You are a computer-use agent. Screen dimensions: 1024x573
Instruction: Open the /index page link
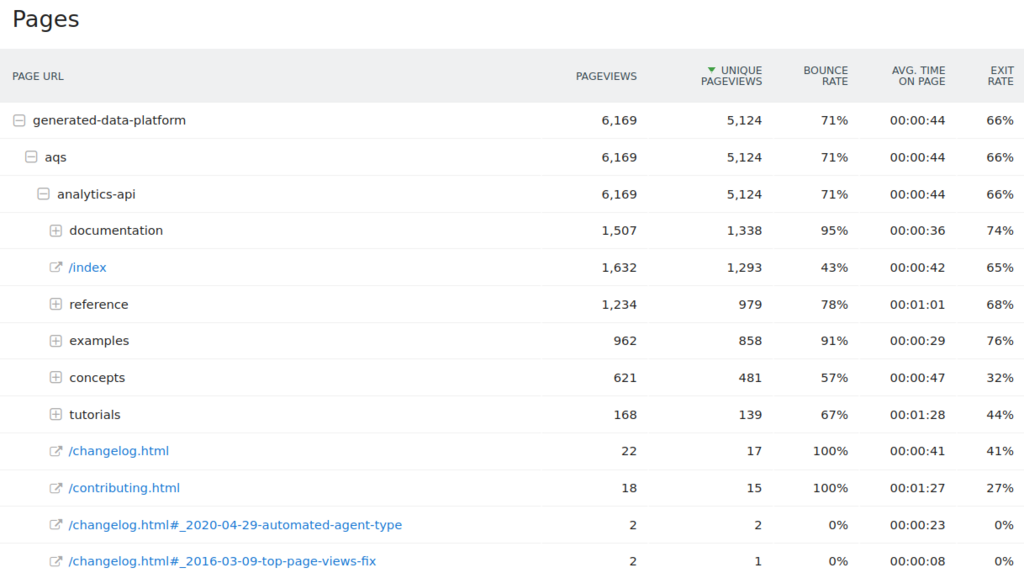88,267
